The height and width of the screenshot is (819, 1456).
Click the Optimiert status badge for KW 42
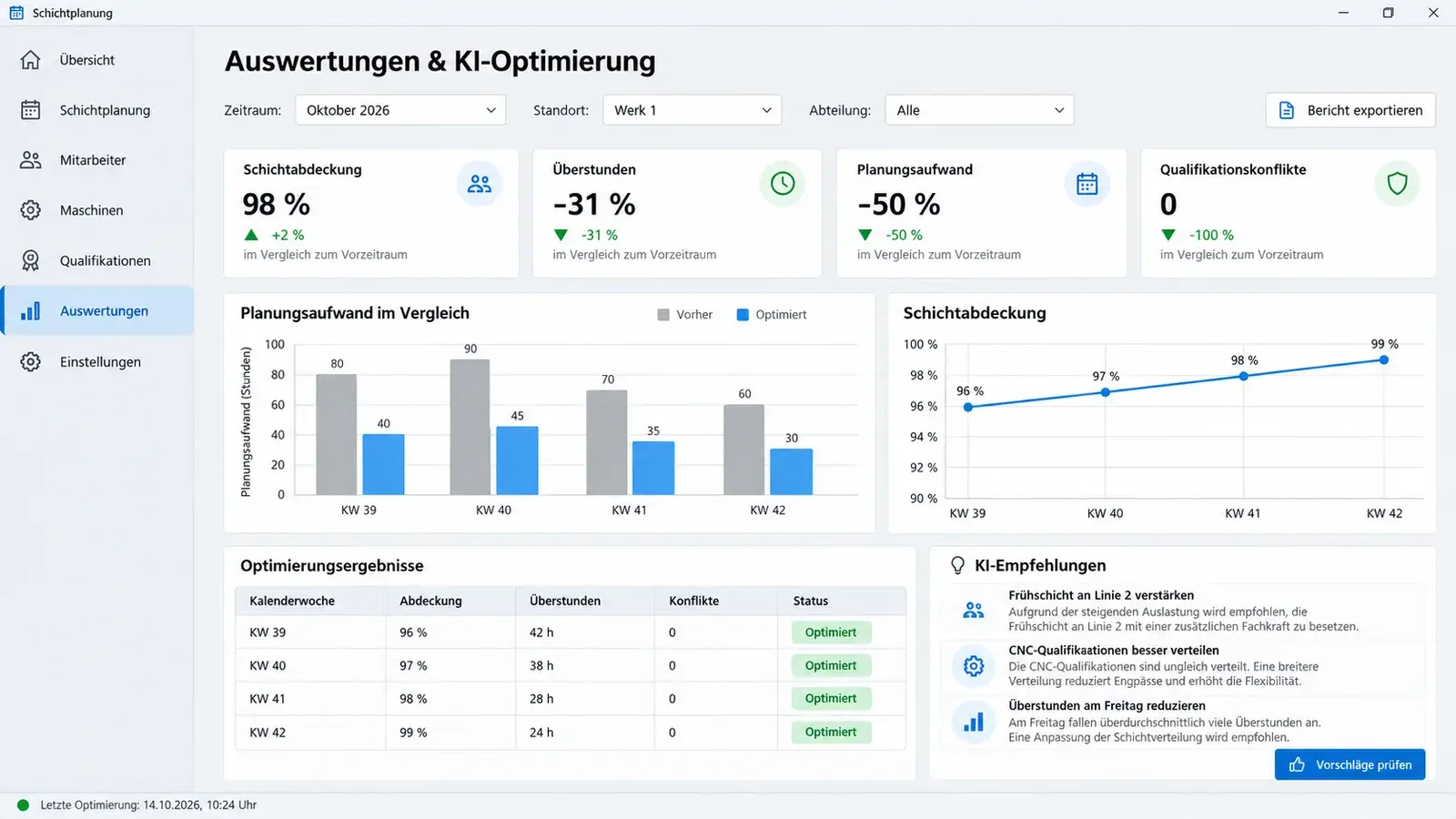(831, 732)
